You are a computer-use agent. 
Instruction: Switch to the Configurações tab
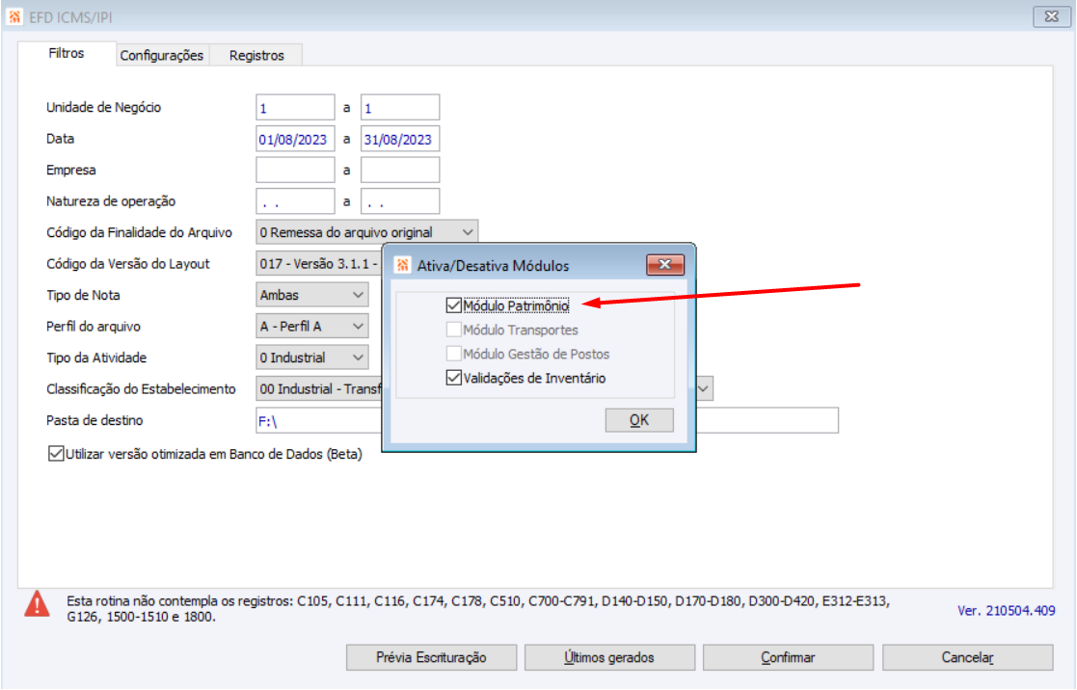[162, 56]
